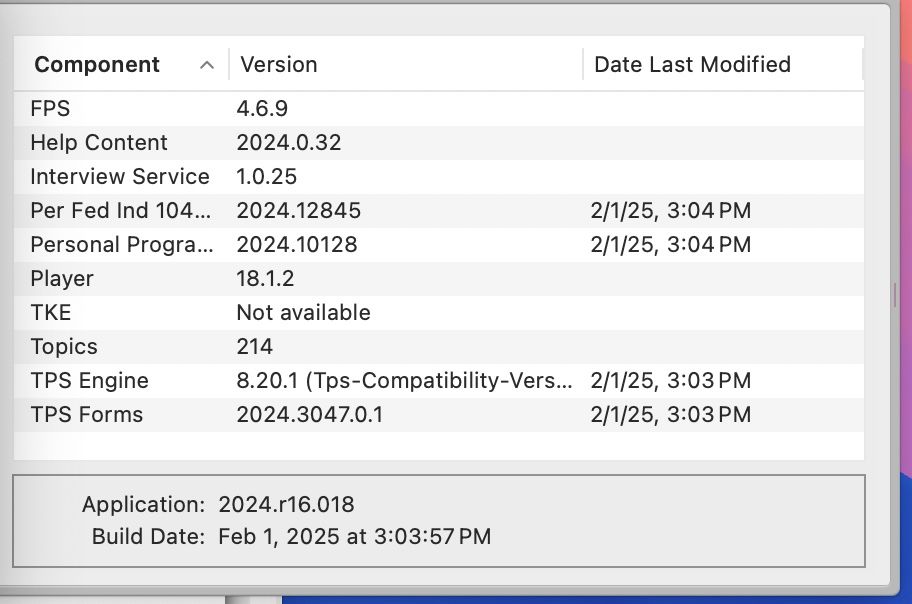Toggle sort arrow in Component header
This screenshot has width=912, height=604.
coord(207,65)
